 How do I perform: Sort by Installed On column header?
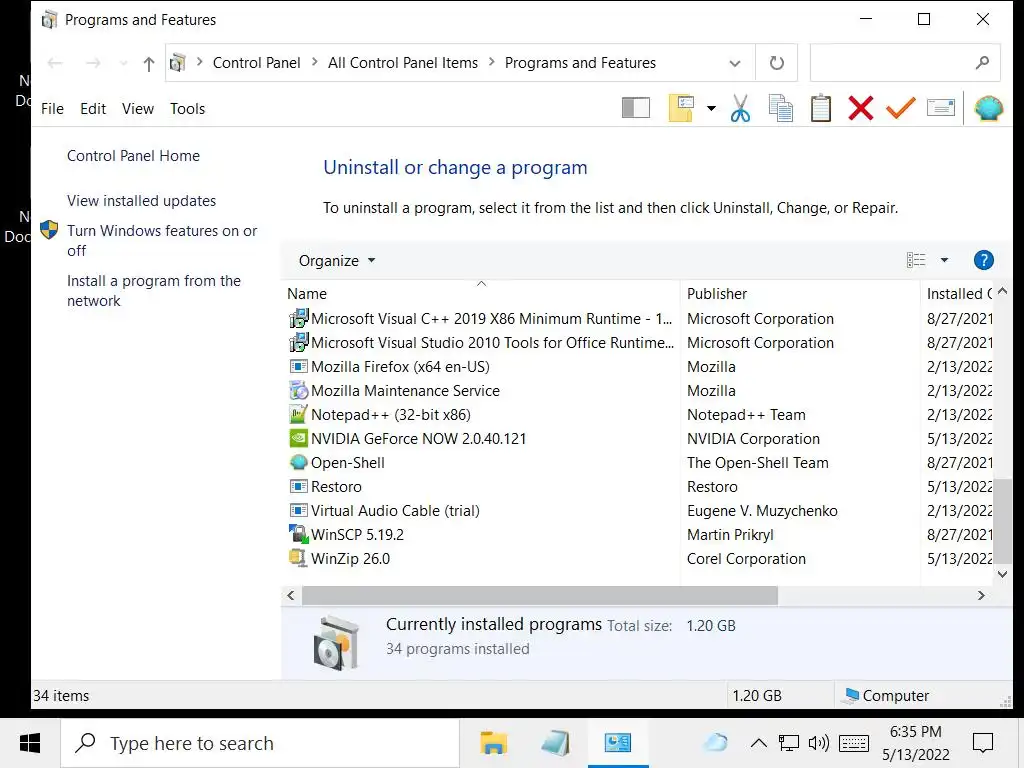click(x=957, y=293)
